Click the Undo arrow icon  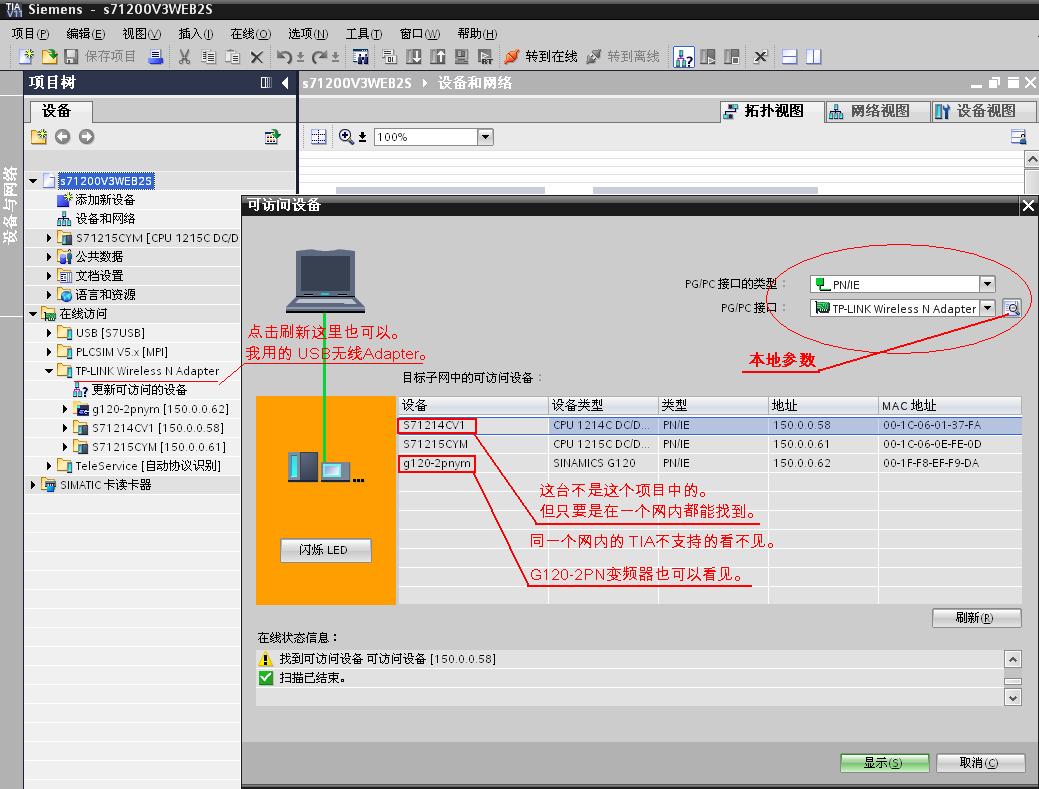pyautogui.click(x=284, y=57)
